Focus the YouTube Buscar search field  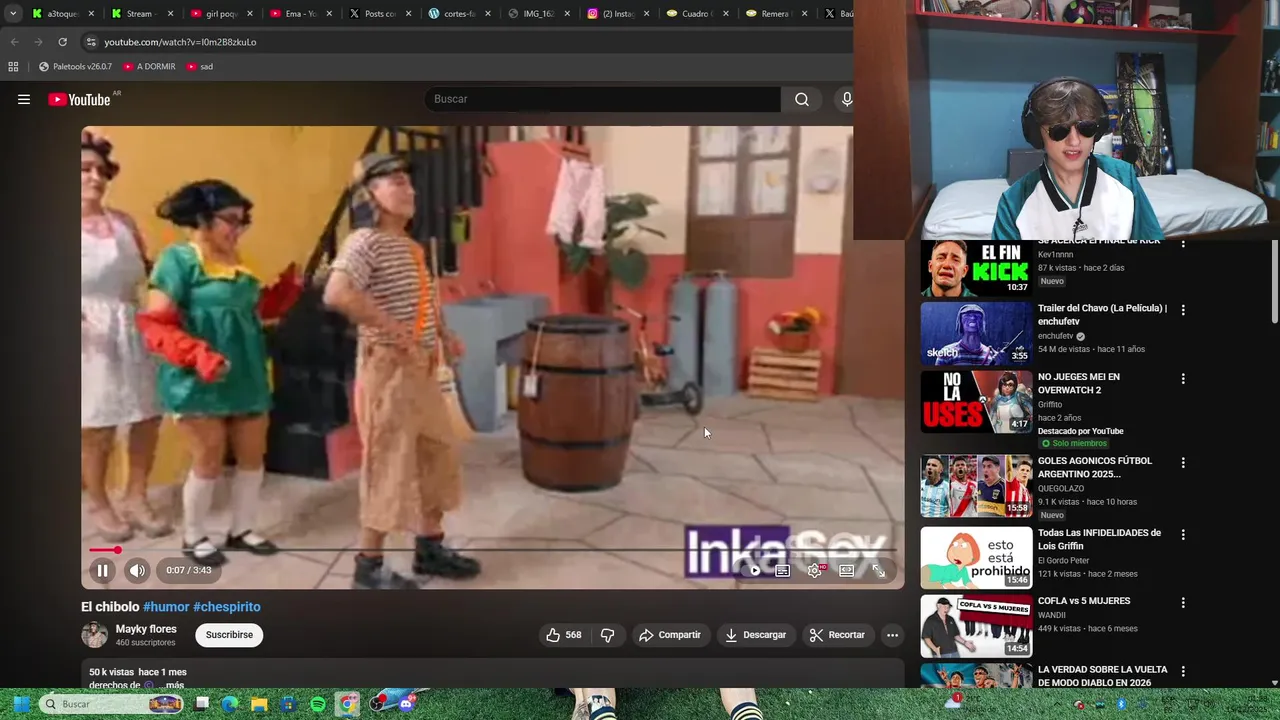[x=603, y=99]
